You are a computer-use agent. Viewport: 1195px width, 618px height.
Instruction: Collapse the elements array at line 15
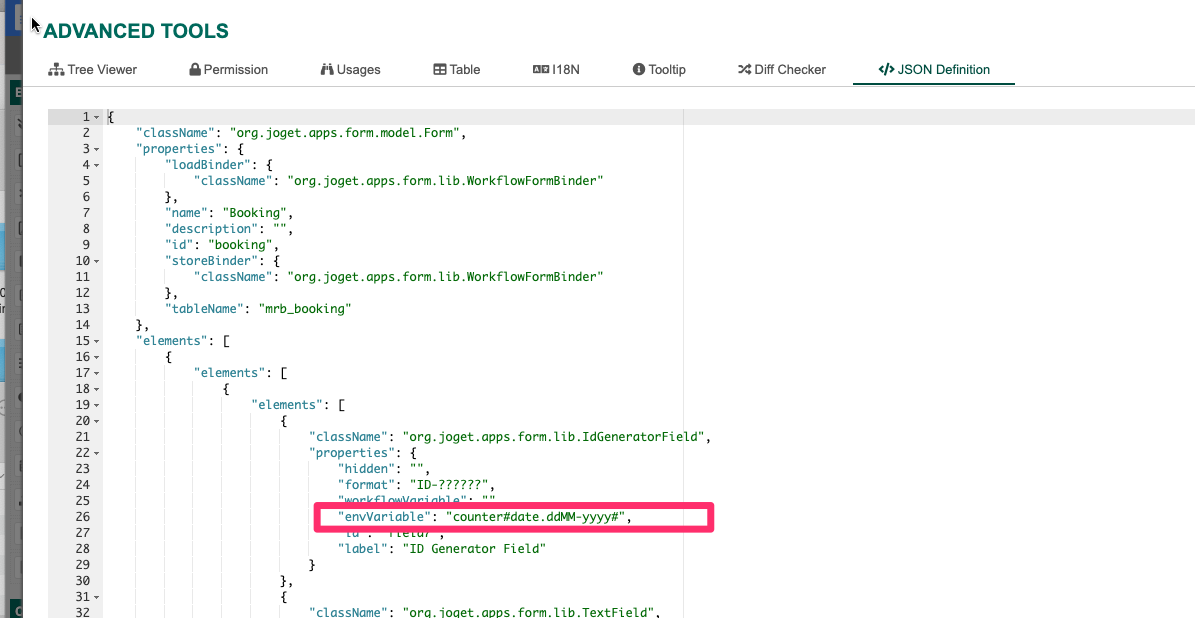pos(97,341)
